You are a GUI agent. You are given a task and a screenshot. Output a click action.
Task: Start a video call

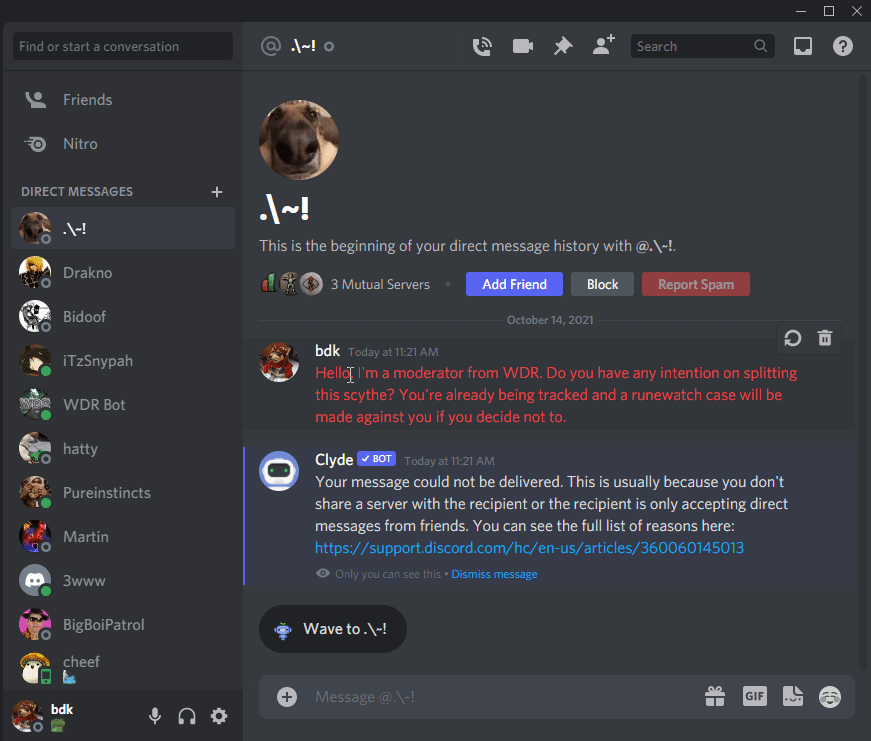click(523, 46)
